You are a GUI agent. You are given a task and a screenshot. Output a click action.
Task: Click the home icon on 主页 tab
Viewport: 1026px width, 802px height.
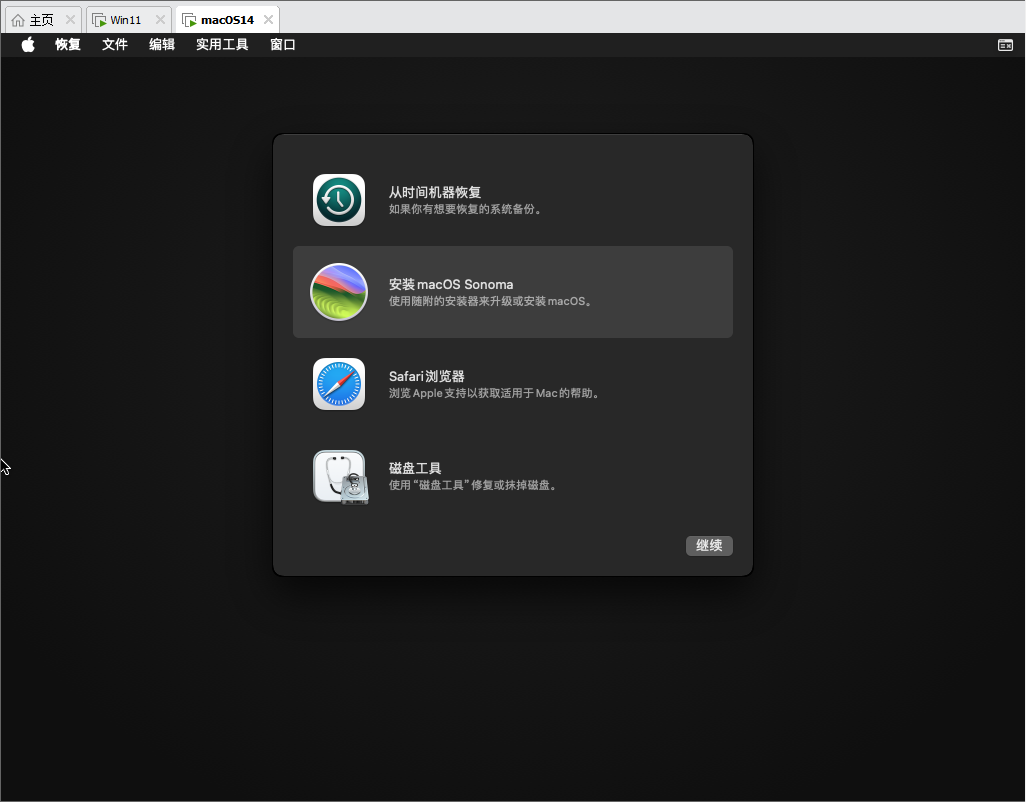point(18,20)
